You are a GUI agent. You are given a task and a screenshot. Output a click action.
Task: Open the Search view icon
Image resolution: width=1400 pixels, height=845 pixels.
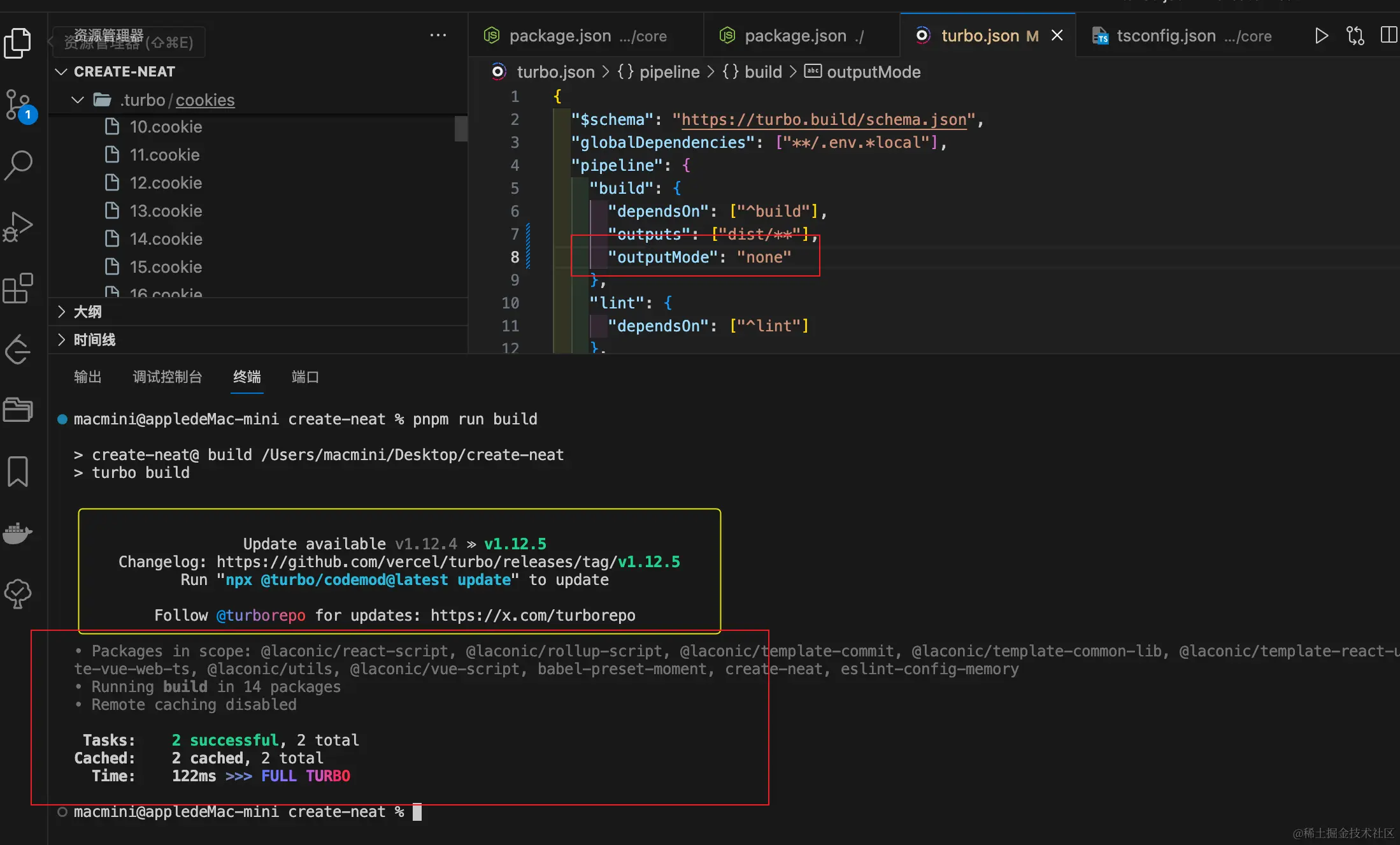pyautogui.click(x=18, y=165)
